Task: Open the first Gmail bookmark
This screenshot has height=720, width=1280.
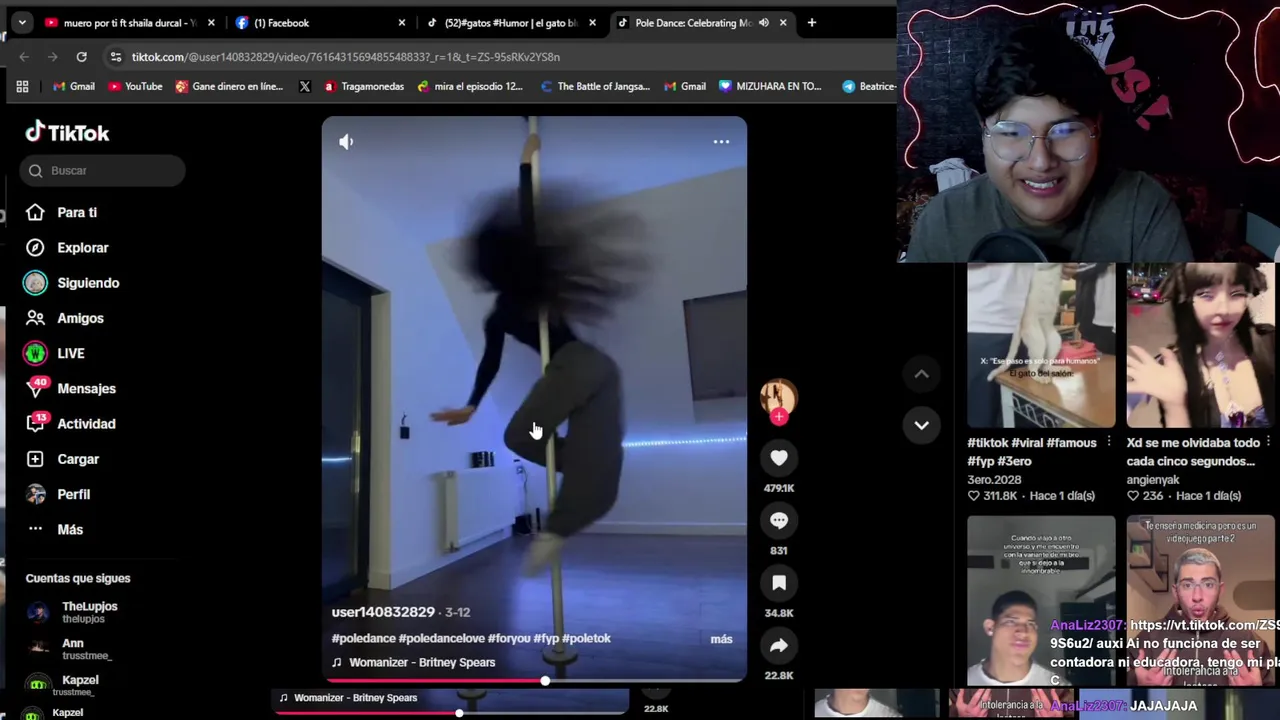Action: pos(74,86)
